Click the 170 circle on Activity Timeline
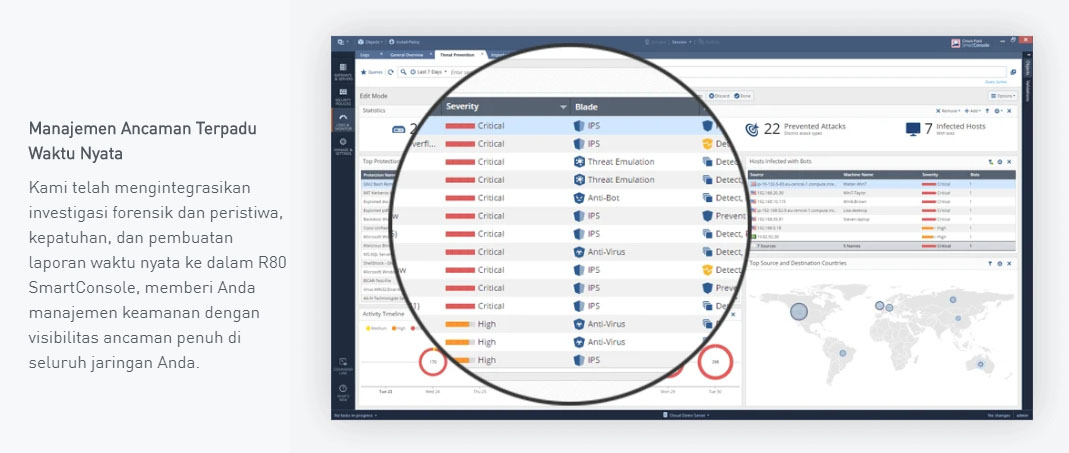Viewport: 1069px width, 453px height. point(432,362)
